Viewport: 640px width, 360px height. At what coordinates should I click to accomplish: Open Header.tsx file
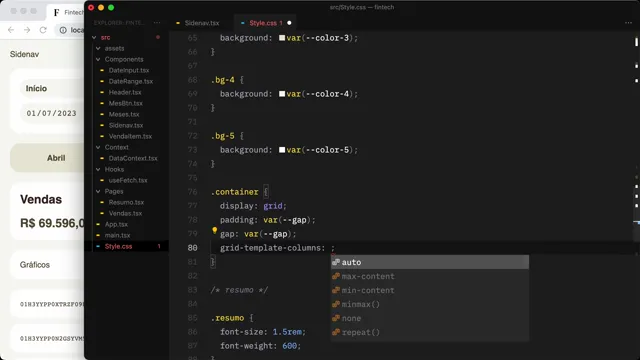coord(125,92)
